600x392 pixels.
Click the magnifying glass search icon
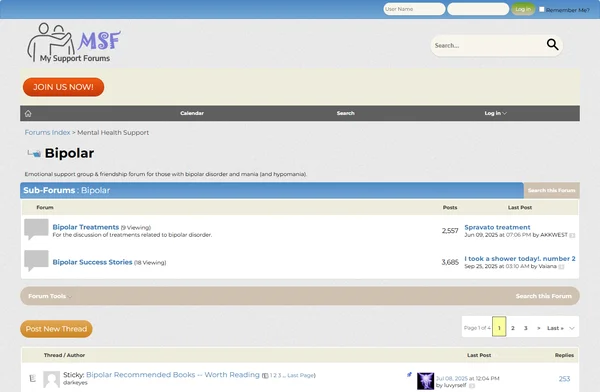(x=552, y=45)
